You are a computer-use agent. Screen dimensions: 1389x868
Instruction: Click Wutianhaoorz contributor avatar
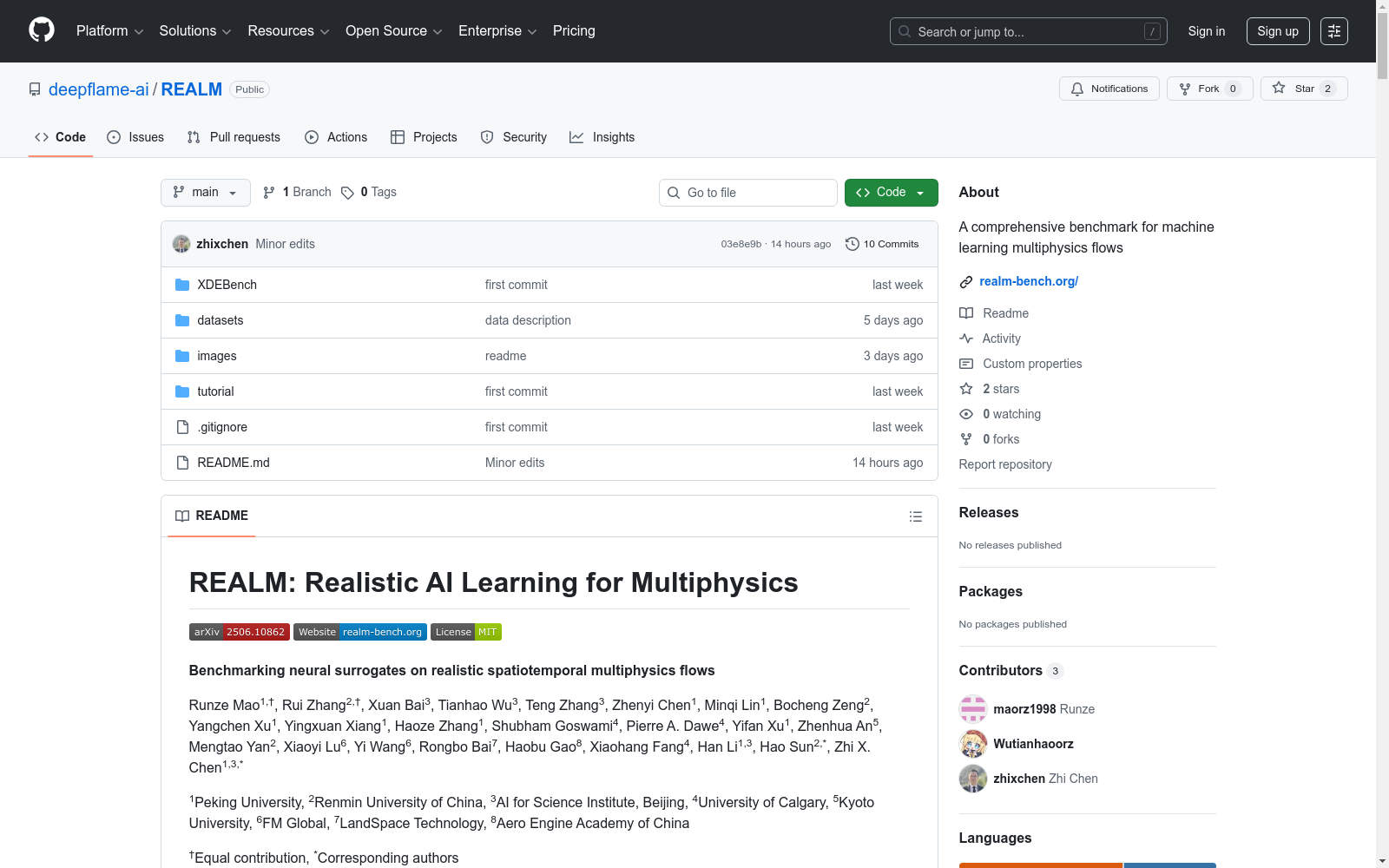point(973,744)
